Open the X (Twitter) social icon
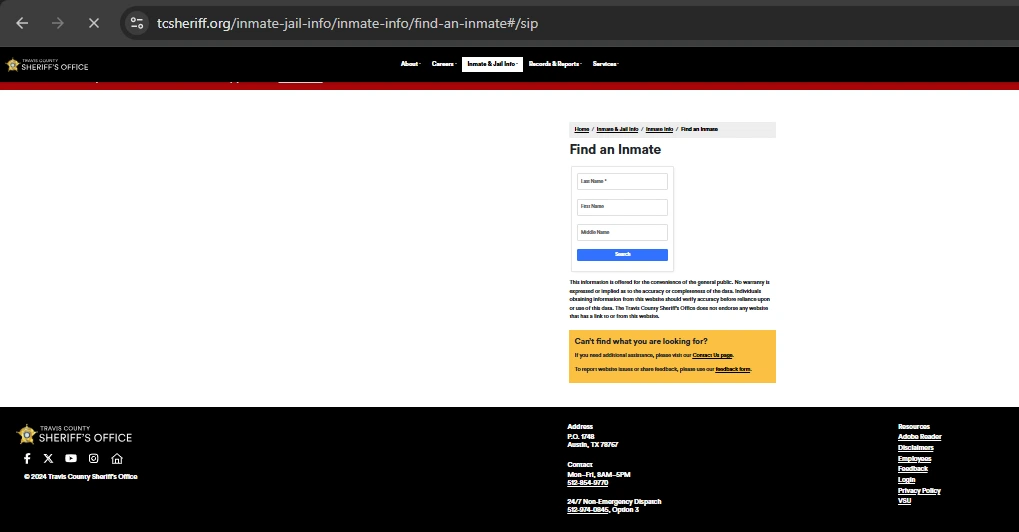Image resolution: width=1019 pixels, height=532 pixels. pyautogui.click(x=48, y=458)
